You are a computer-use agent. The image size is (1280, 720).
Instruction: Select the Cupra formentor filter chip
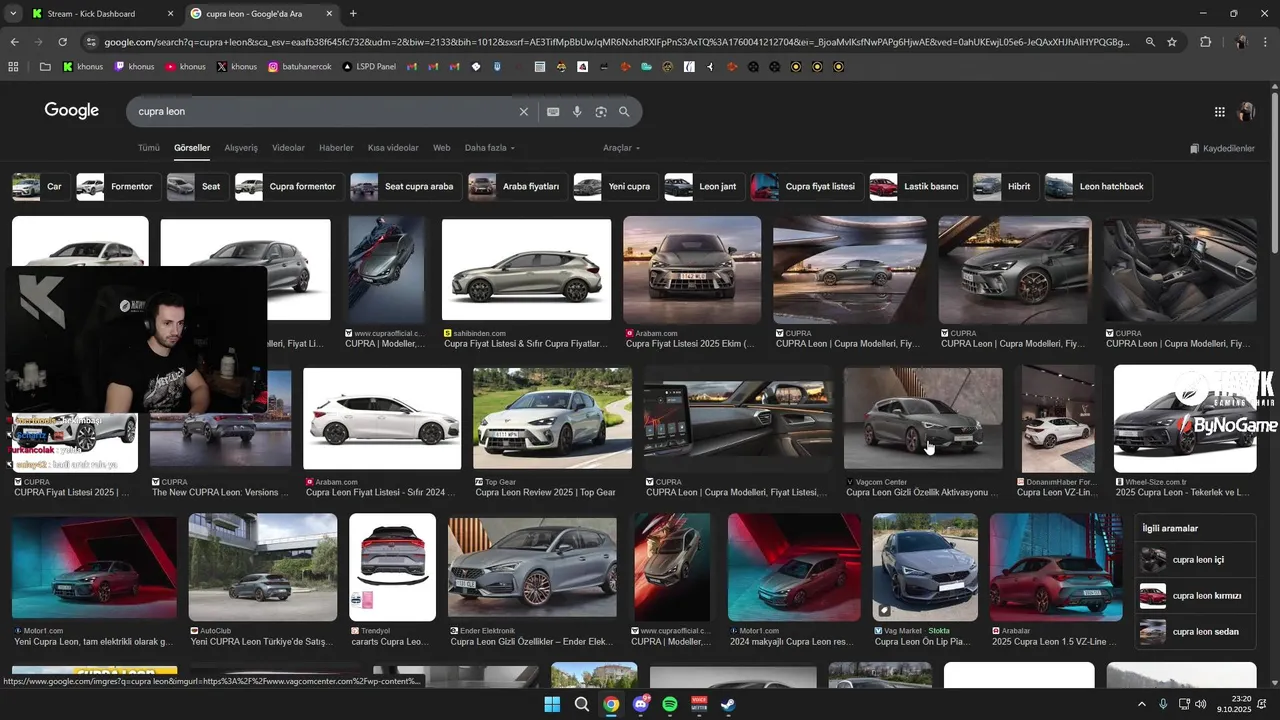point(289,187)
